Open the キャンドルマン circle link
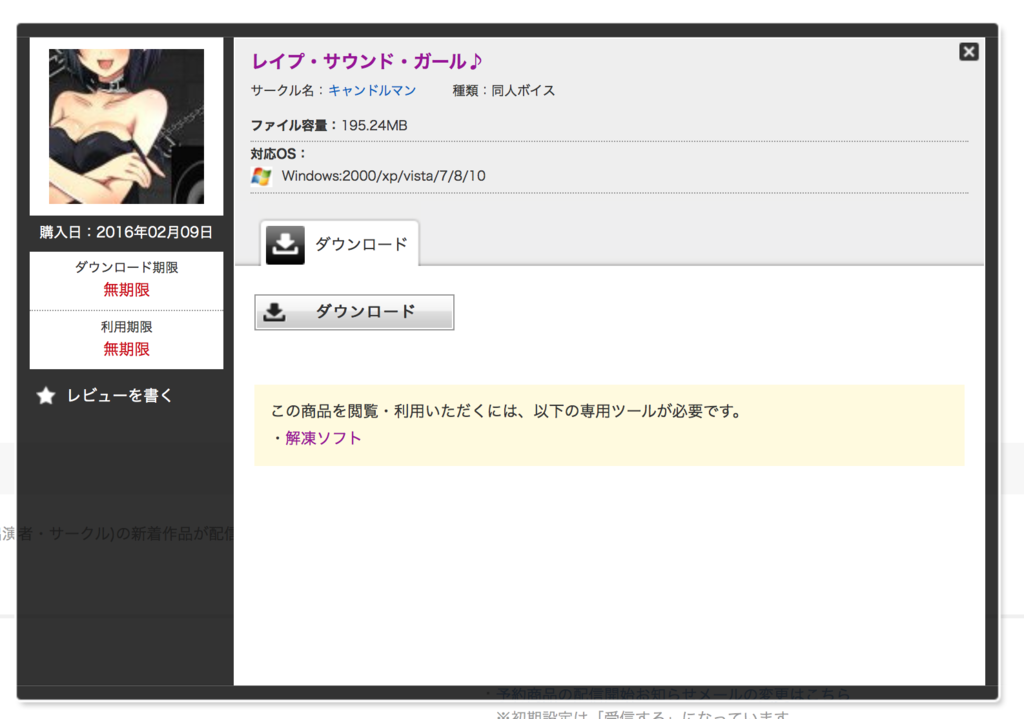Screen dimensions: 1024x719 point(372,91)
